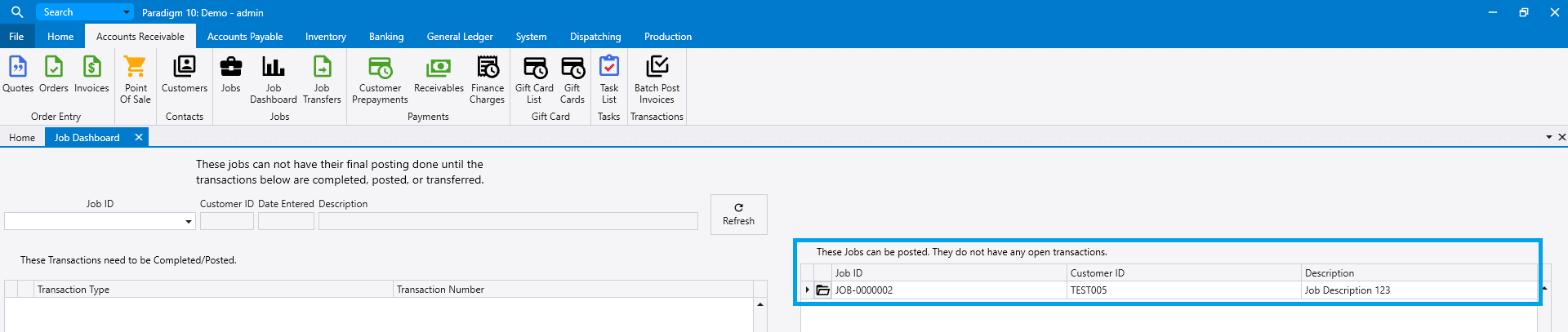Sort by Transaction Type column header
The height and width of the screenshot is (332, 1568).
pyautogui.click(x=212, y=290)
